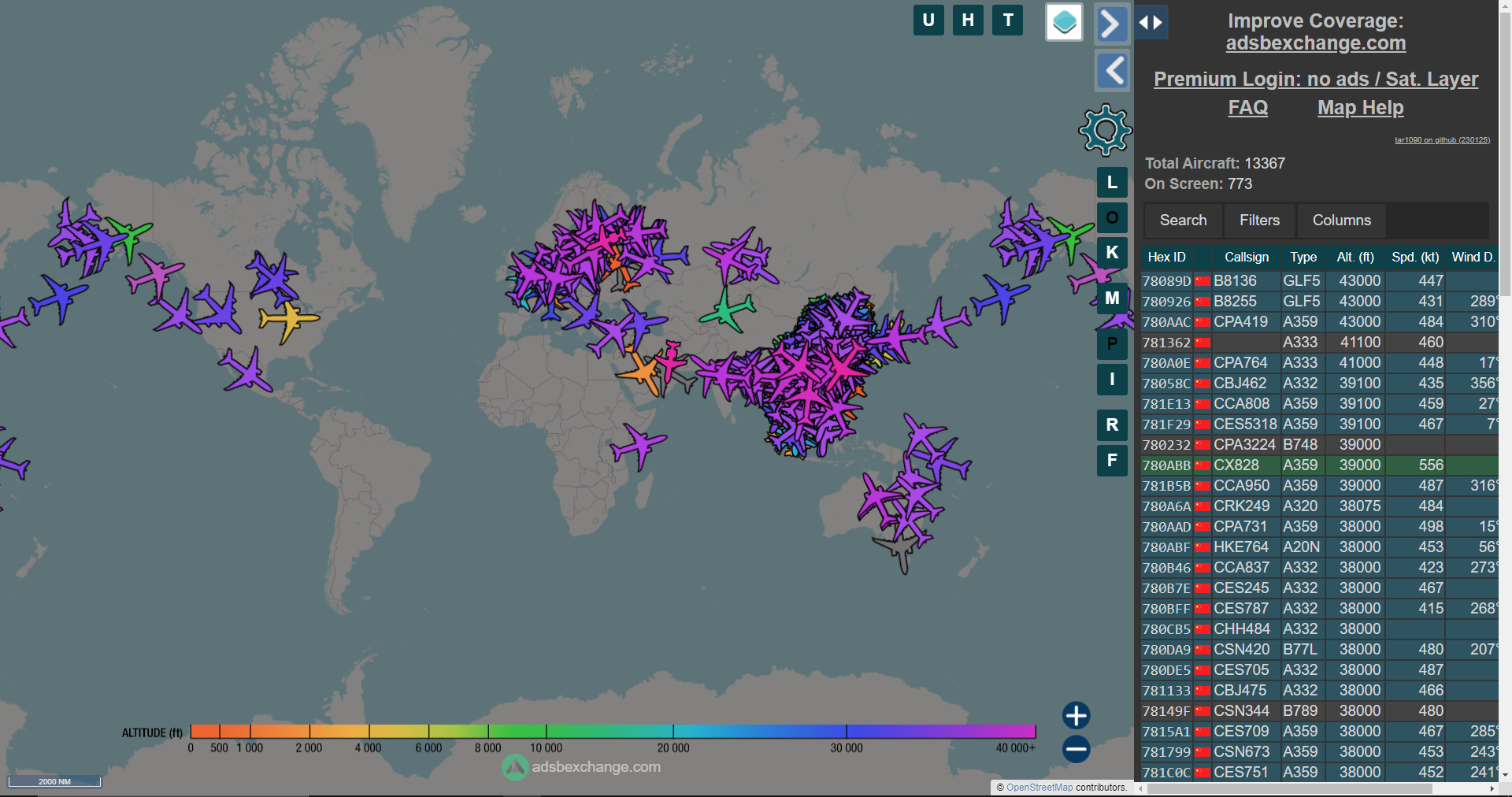Click the blue aircraft over north Pacific east of Japan
The image size is (1512, 797).
click(x=1000, y=299)
